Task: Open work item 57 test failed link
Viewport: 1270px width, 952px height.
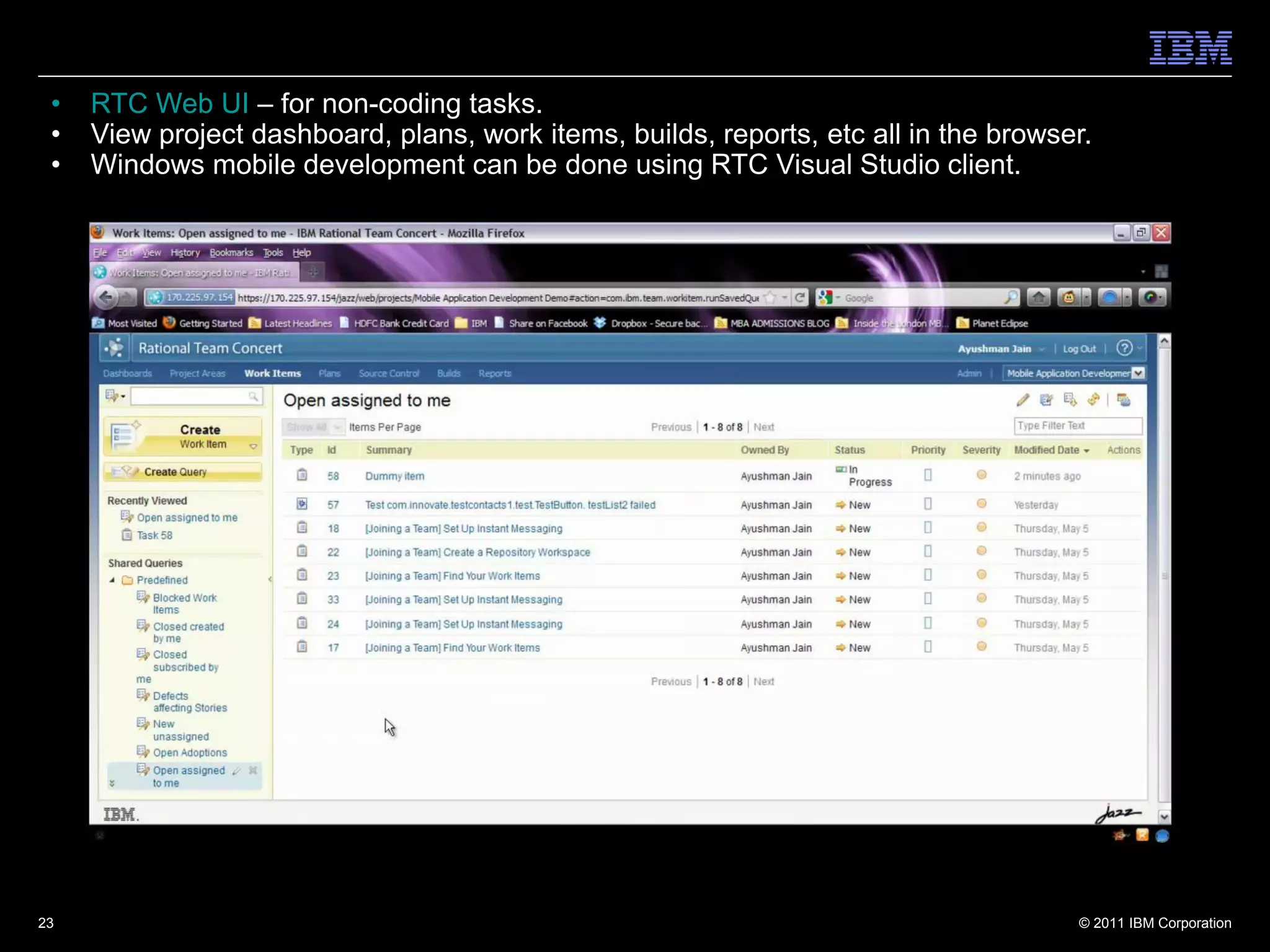Action: pos(510,505)
